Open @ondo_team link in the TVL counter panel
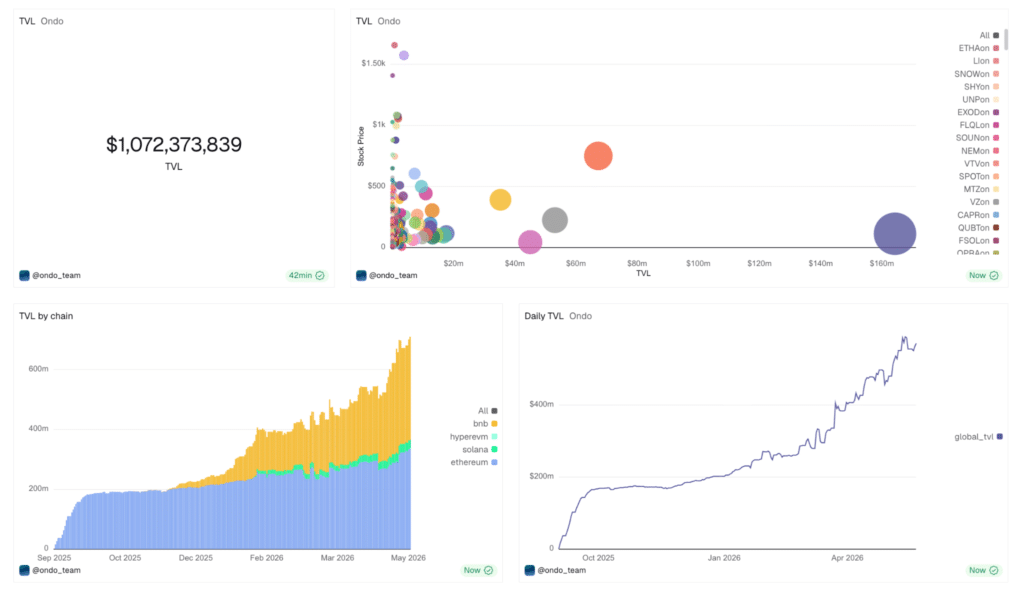 coord(57,276)
